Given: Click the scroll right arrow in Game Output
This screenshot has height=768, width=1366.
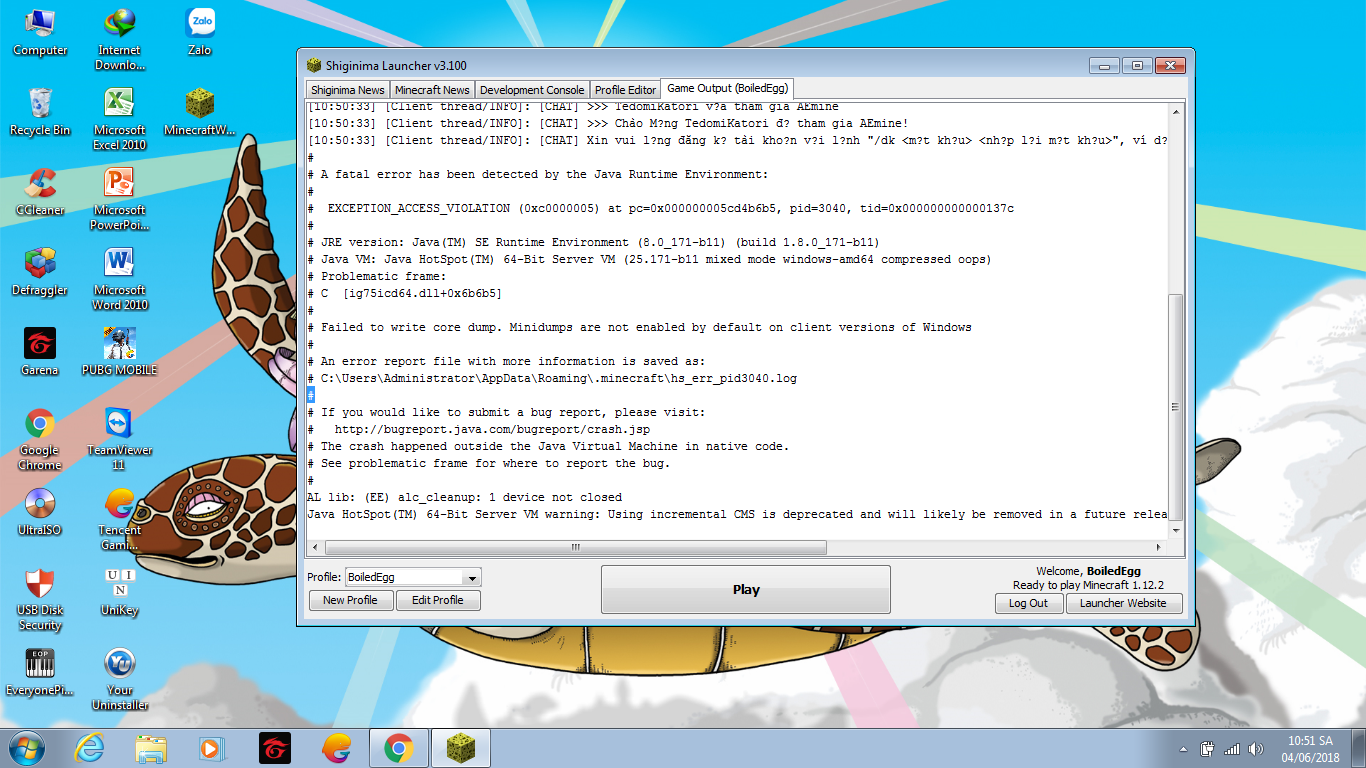Looking at the screenshot, I should pyautogui.click(x=1160, y=547).
